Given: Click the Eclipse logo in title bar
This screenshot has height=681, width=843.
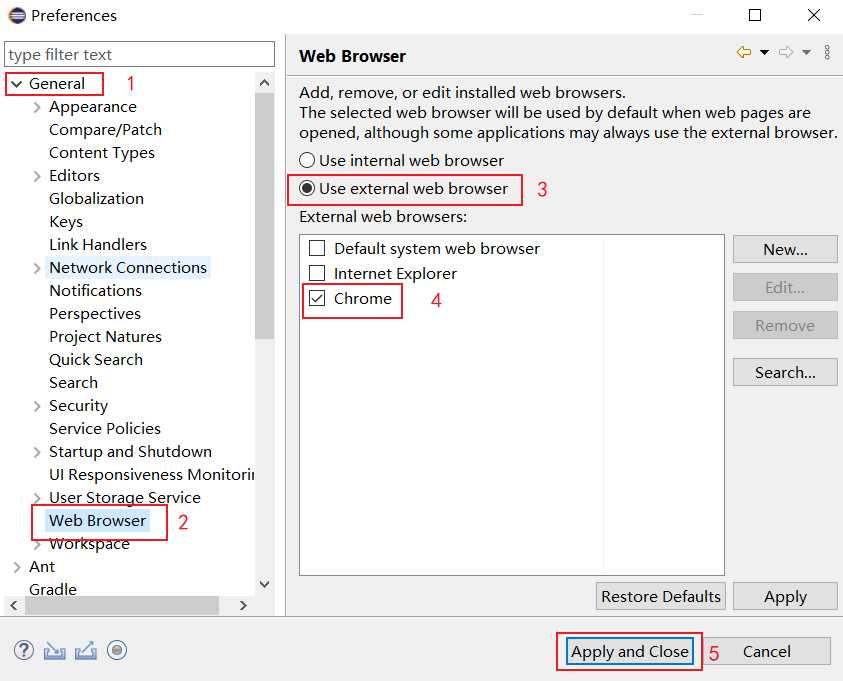Looking at the screenshot, I should 17,16.
